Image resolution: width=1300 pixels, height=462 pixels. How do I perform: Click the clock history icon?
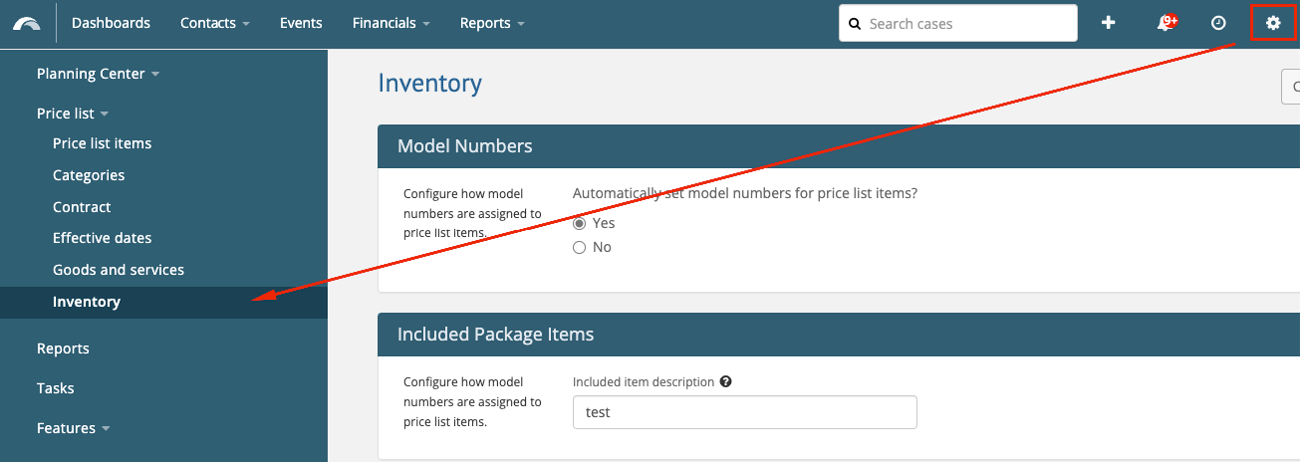(1218, 23)
